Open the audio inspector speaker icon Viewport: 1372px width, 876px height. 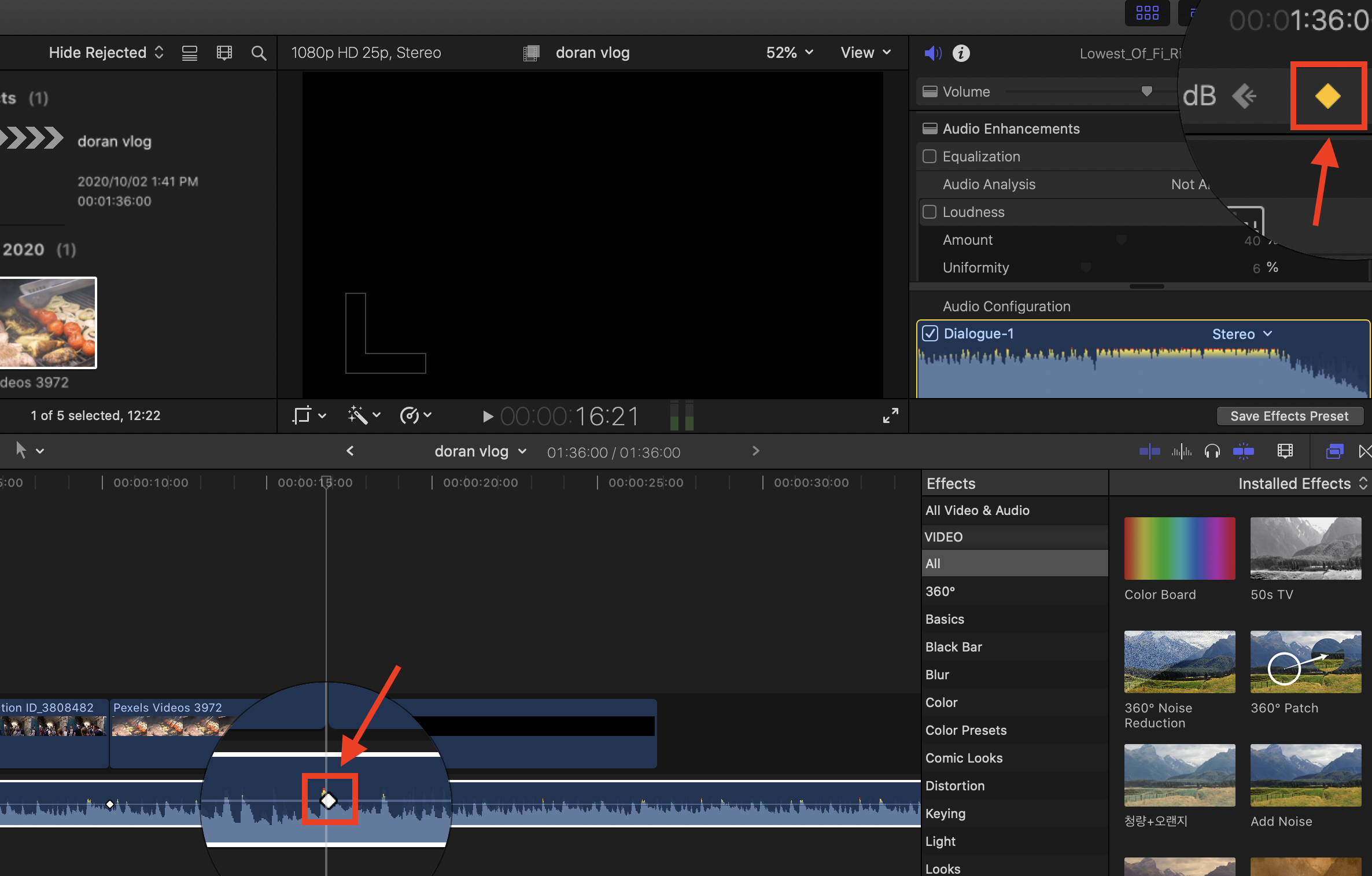pyautogui.click(x=932, y=53)
